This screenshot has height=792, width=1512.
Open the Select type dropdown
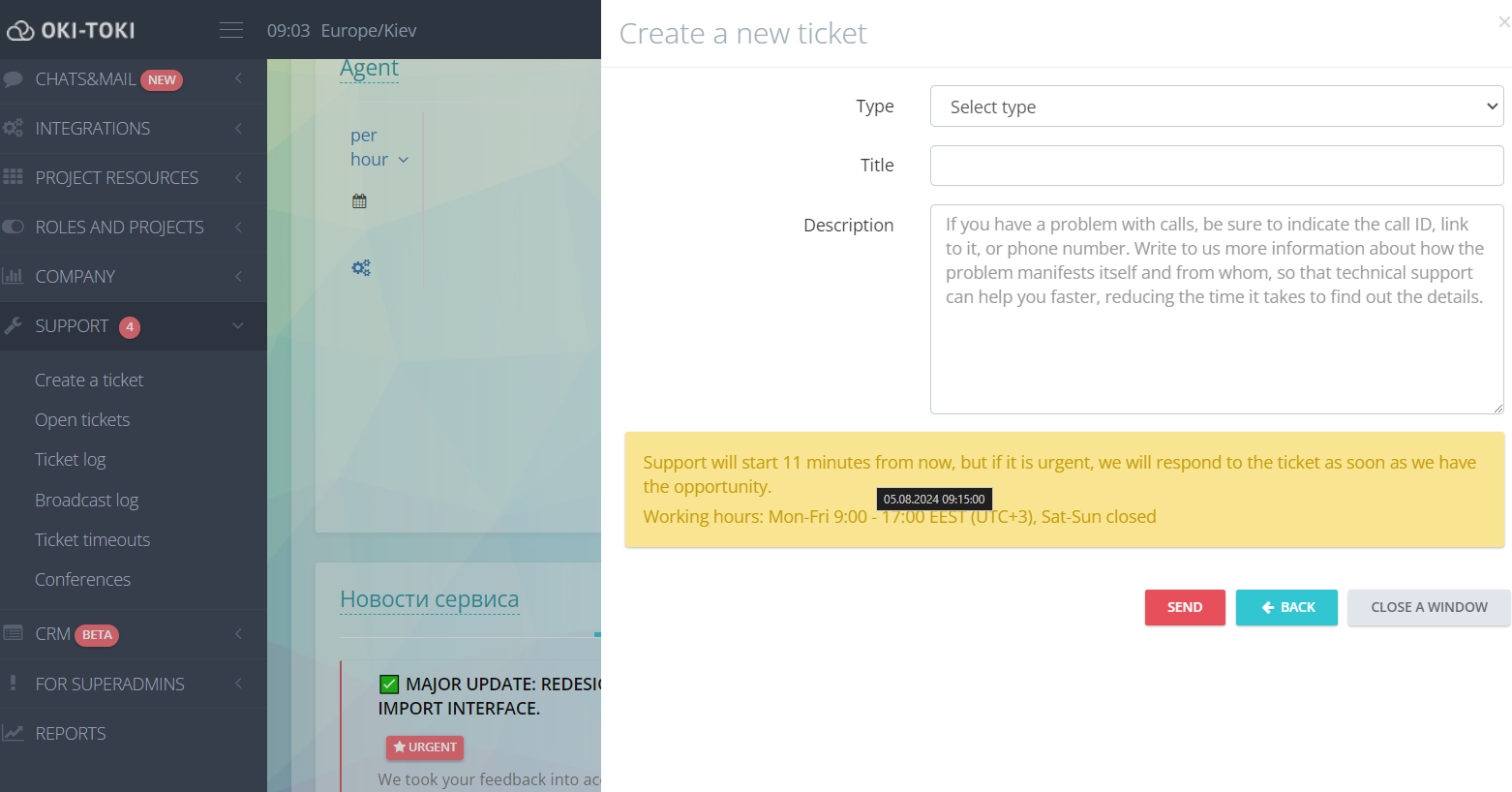point(1216,107)
